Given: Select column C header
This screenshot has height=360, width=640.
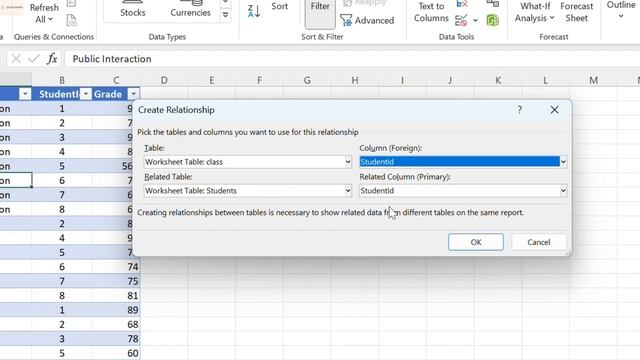Looking at the screenshot, I should click(x=116, y=80).
